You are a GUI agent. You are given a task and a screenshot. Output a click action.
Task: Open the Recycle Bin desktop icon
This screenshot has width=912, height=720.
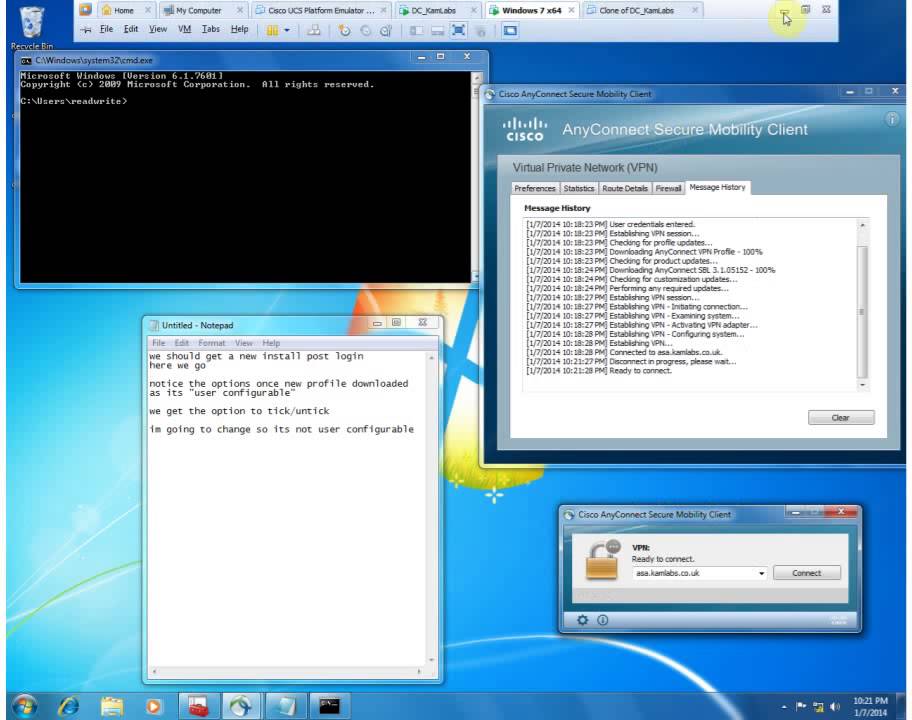click(x=32, y=27)
